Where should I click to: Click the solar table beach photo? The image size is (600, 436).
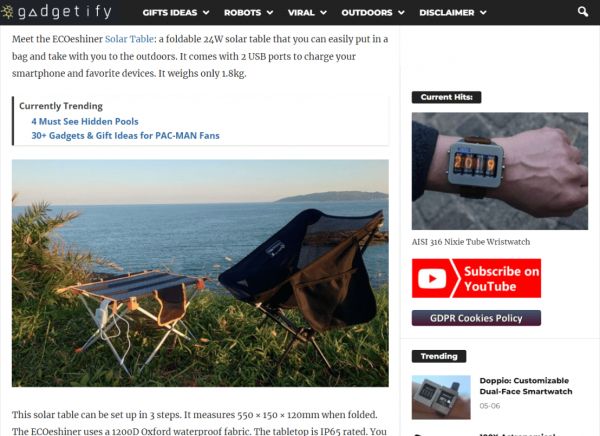tap(200, 273)
